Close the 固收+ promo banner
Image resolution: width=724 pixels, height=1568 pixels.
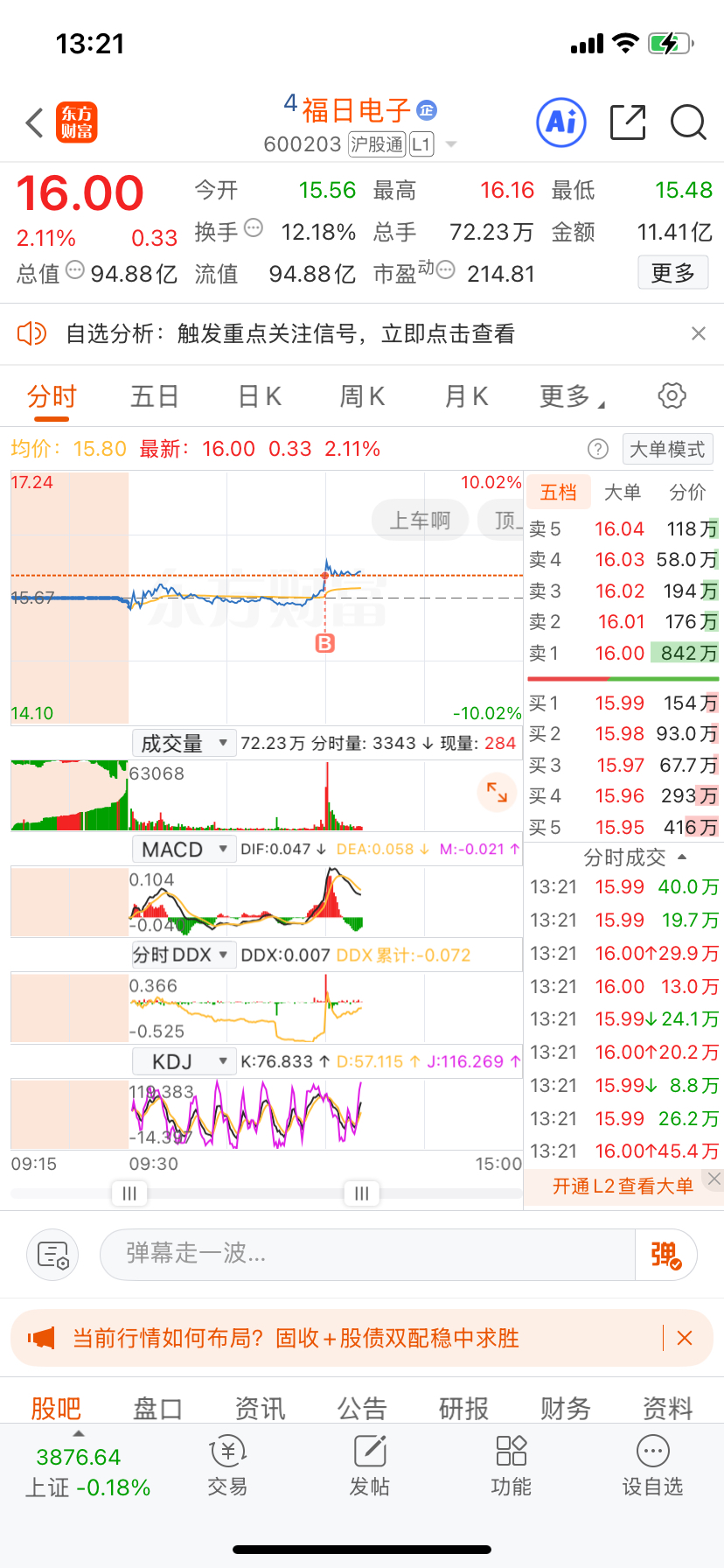tap(685, 1338)
